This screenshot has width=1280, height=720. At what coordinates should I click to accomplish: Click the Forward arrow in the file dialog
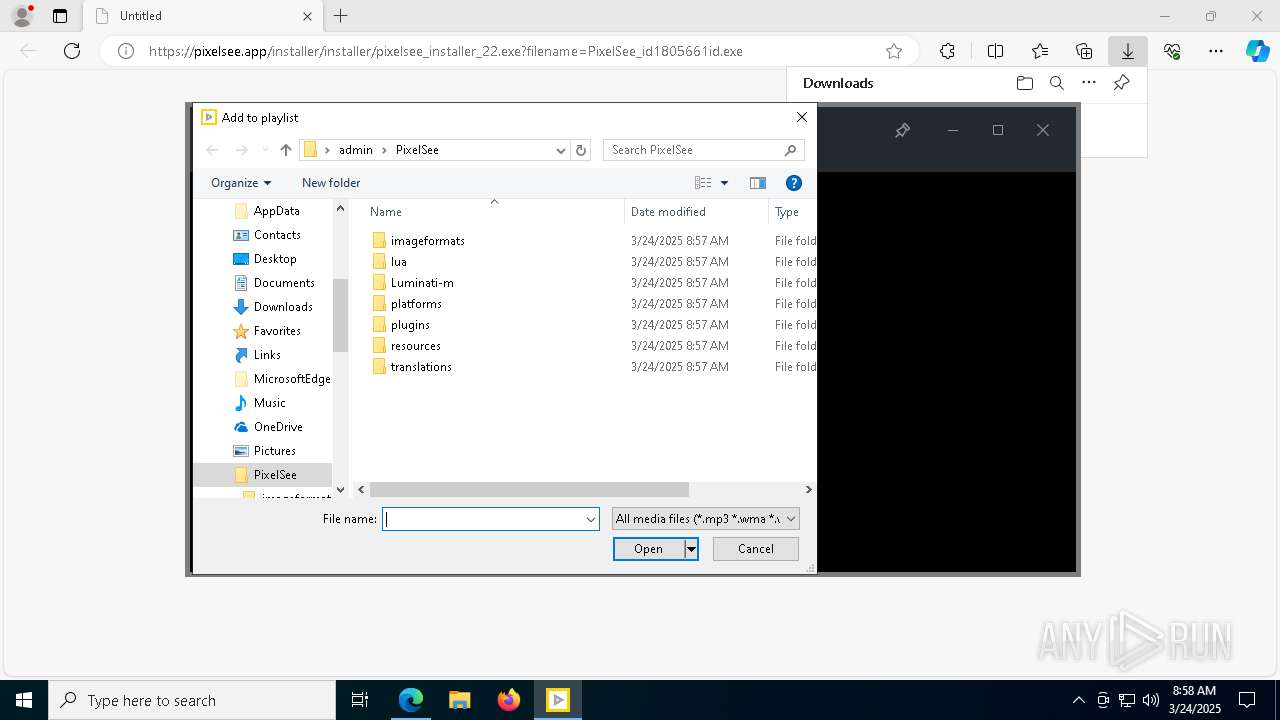tap(241, 150)
